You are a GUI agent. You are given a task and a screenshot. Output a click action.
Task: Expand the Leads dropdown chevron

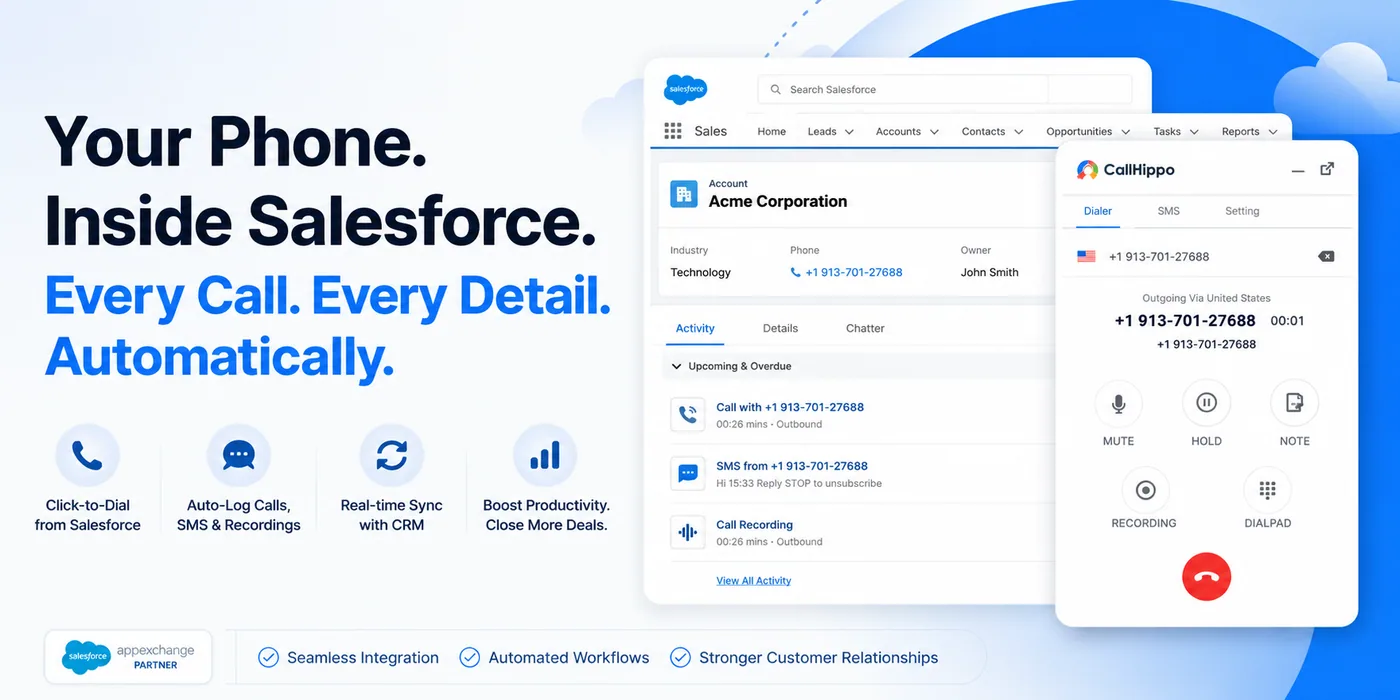[x=849, y=132]
